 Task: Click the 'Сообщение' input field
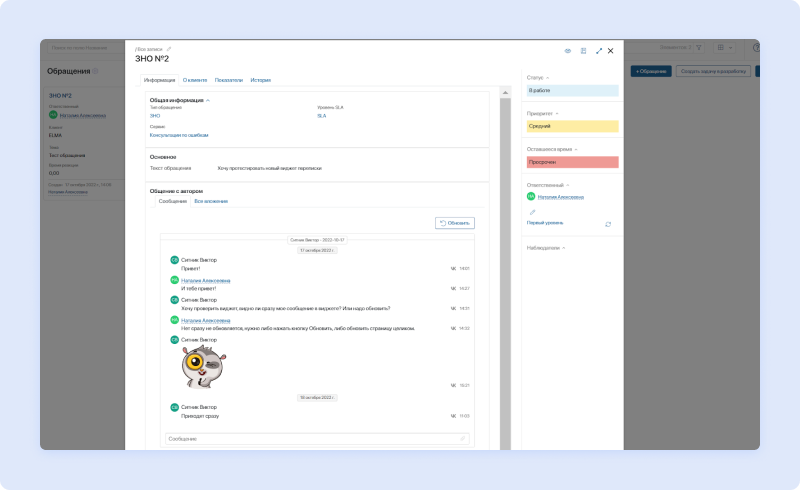(x=310, y=438)
